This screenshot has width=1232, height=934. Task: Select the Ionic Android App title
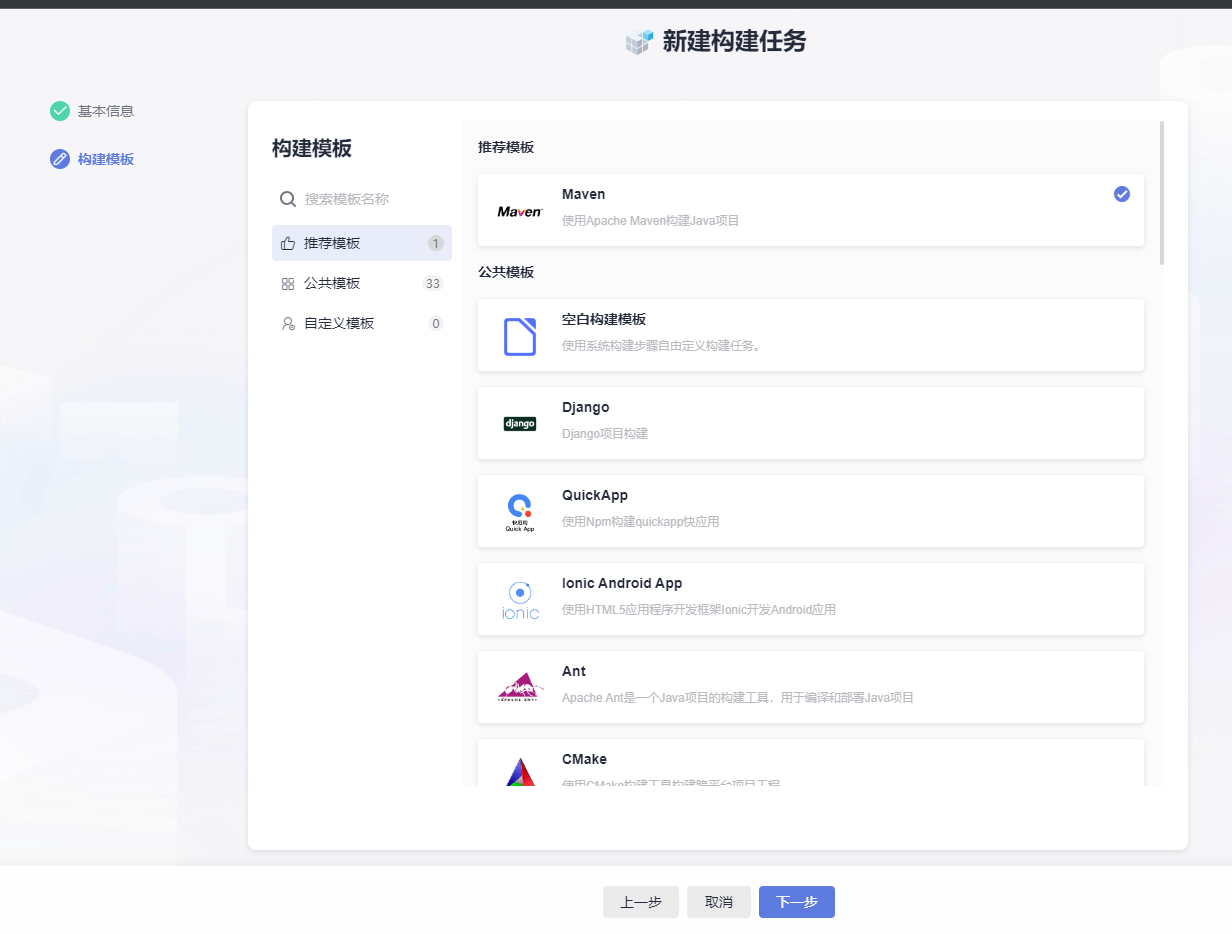(622, 583)
